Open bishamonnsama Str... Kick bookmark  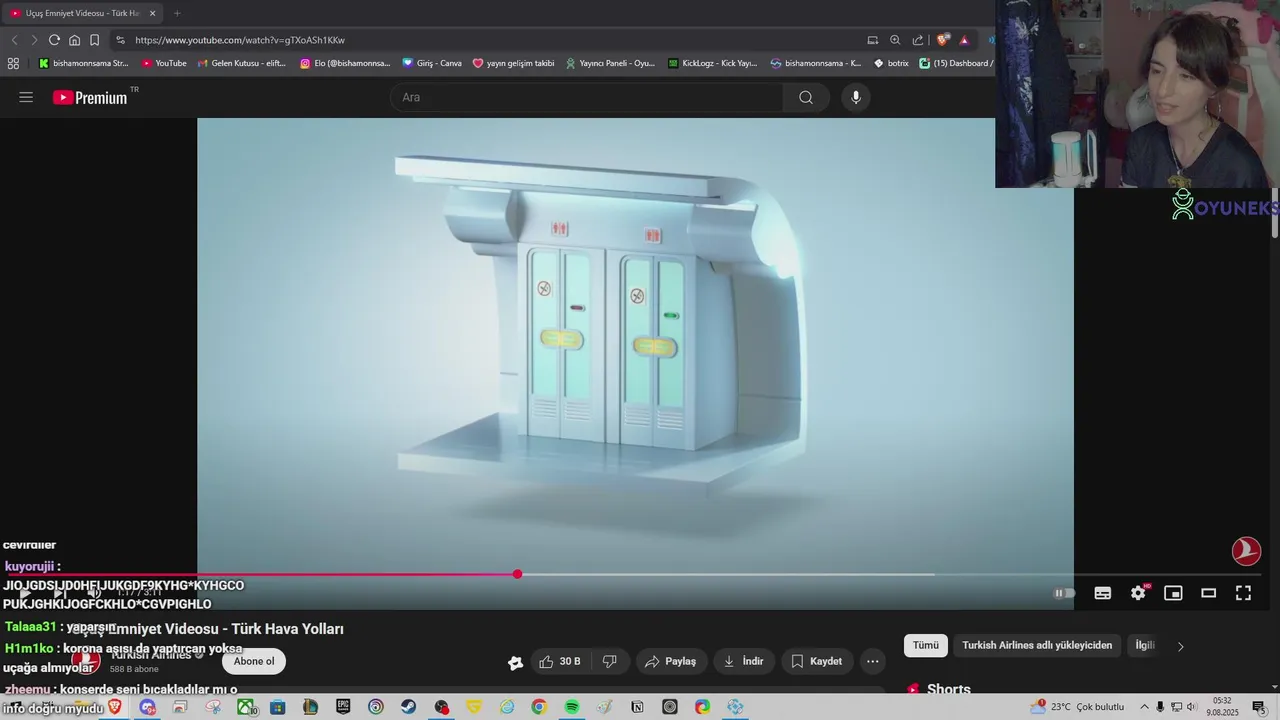83,63
